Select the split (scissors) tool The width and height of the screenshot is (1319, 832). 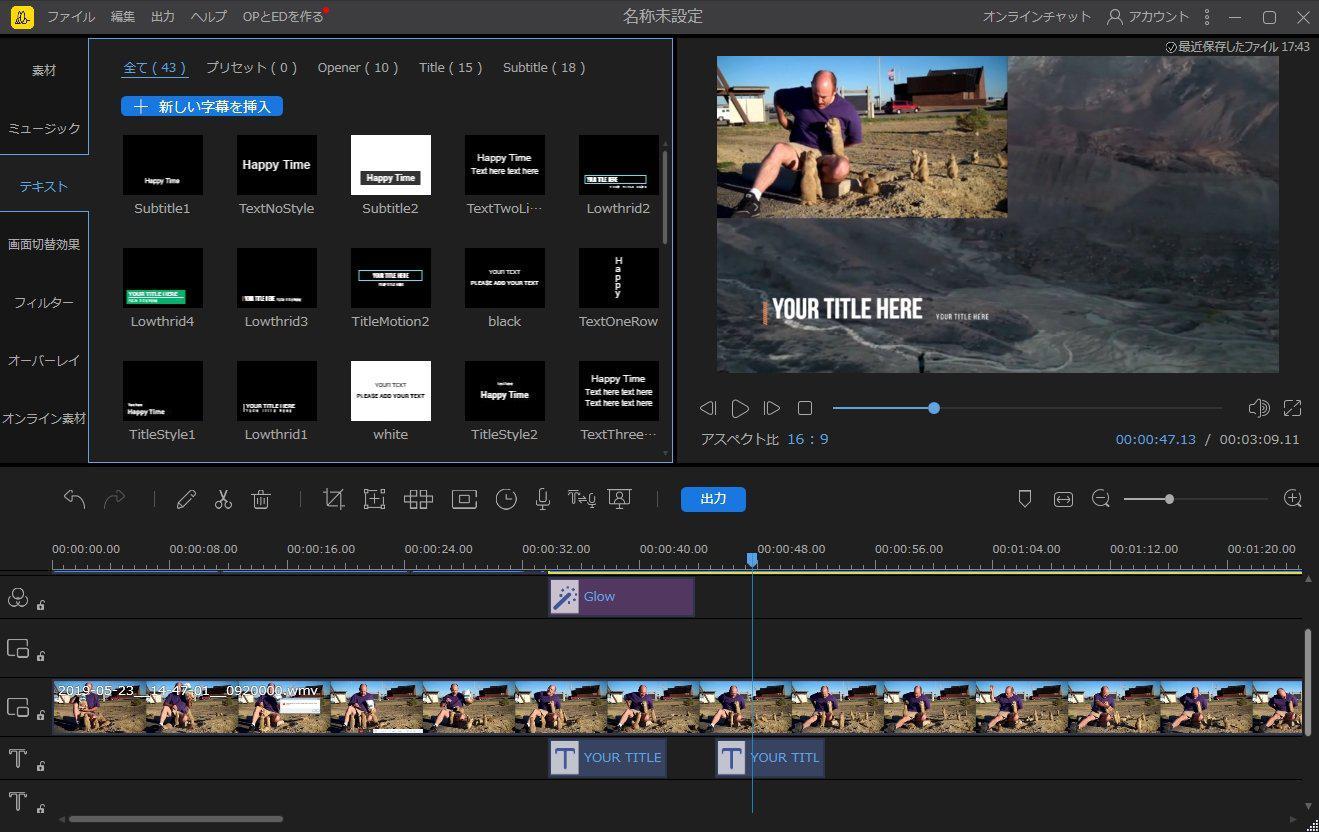223,499
